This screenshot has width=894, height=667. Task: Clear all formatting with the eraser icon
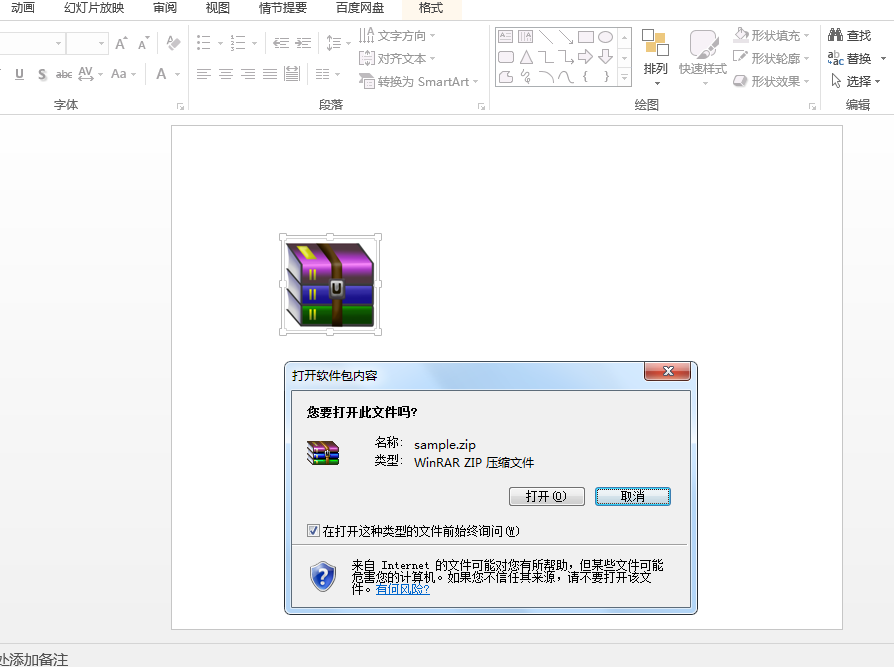pyautogui.click(x=173, y=43)
